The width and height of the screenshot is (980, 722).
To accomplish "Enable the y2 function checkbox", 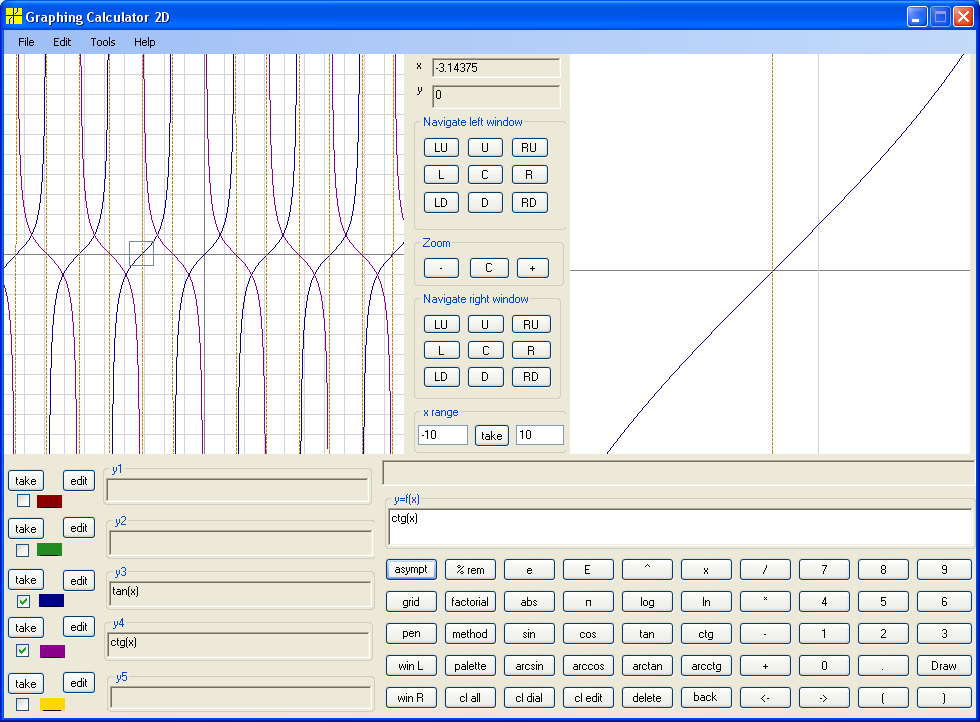I will pyautogui.click(x=22, y=550).
